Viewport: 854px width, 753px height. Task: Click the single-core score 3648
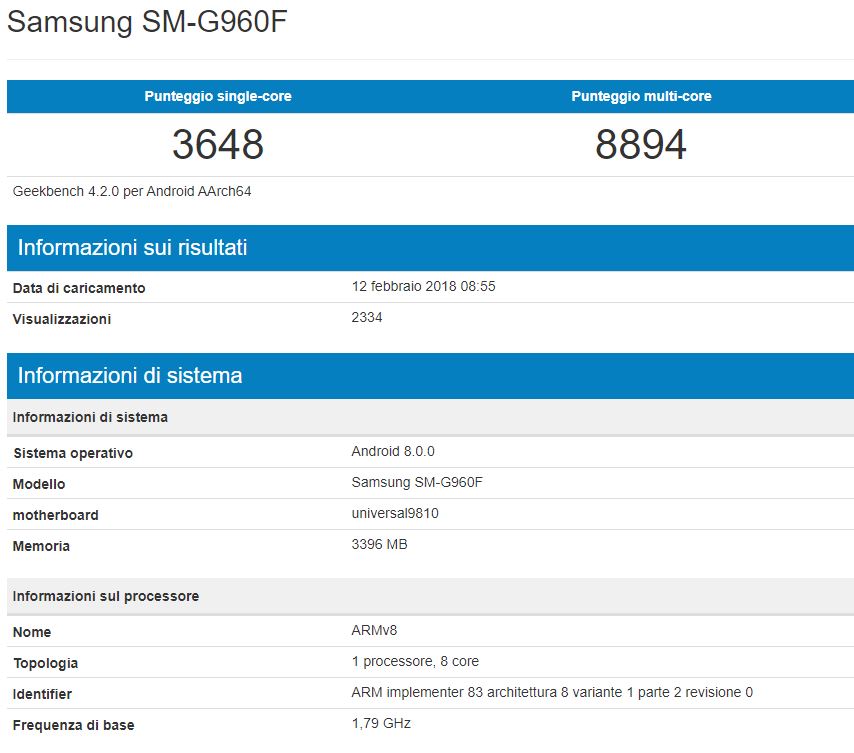pyautogui.click(x=218, y=145)
